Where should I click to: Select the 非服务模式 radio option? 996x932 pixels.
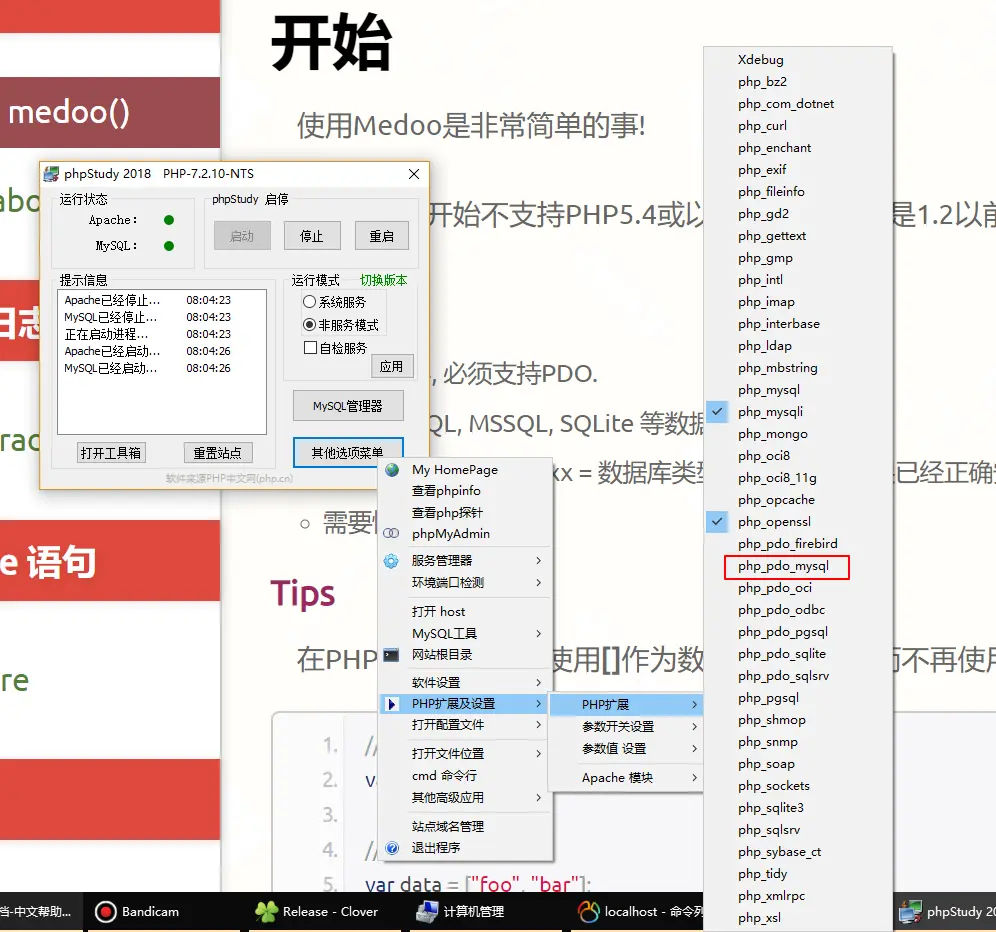(x=309, y=325)
